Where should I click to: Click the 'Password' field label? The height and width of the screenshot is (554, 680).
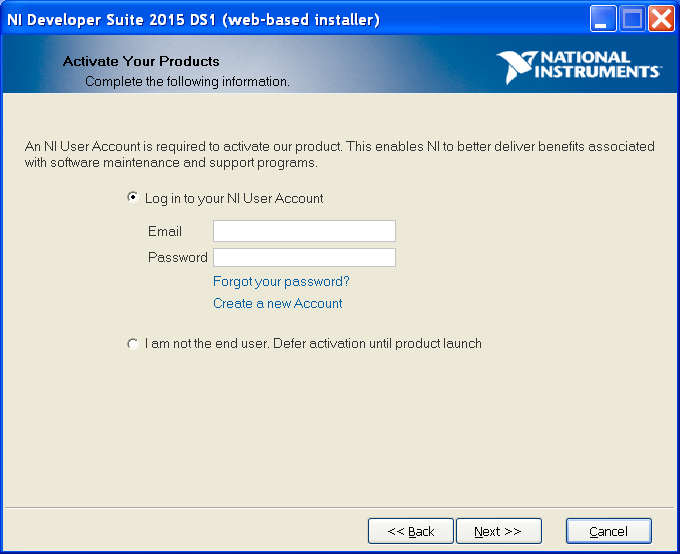click(x=178, y=257)
